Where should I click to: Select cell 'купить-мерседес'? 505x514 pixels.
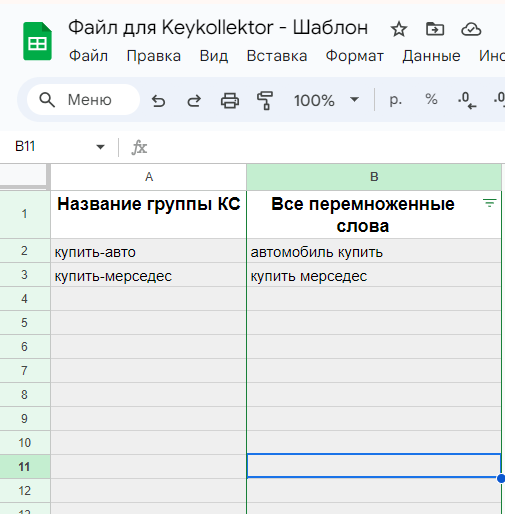point(149,275)
